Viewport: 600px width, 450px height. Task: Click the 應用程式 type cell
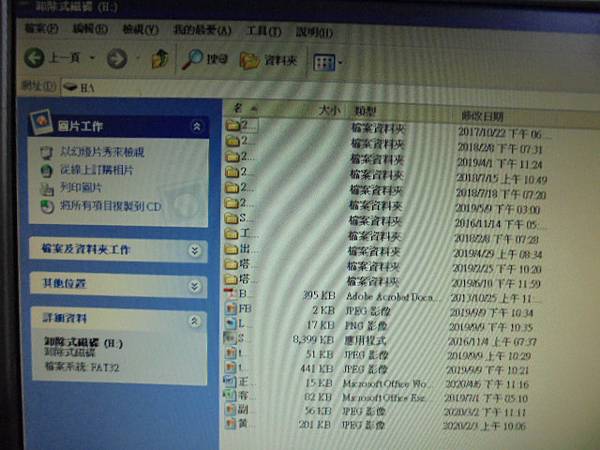coord(365,340)
